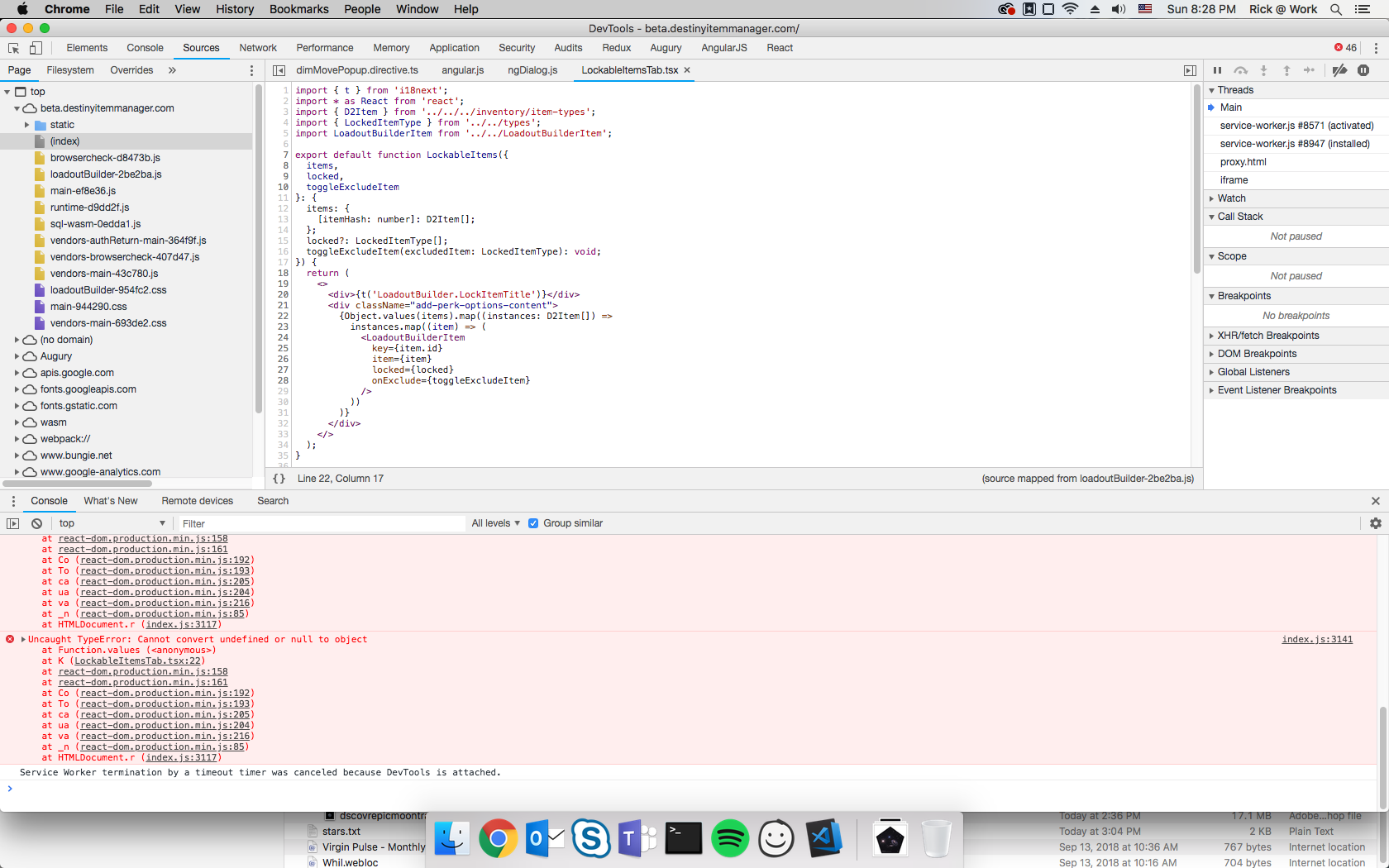Open the index.js:3141 source link
The width and height of the screenshot is (1389, 868).
coord(1317,640)
